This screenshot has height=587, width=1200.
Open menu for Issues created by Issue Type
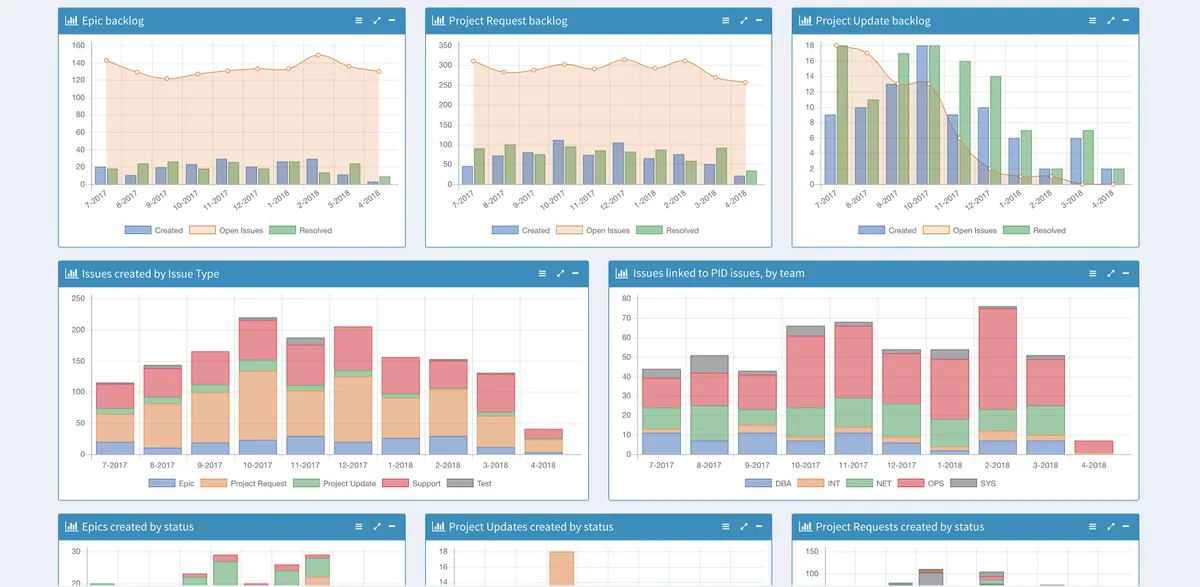coord(543,273)
